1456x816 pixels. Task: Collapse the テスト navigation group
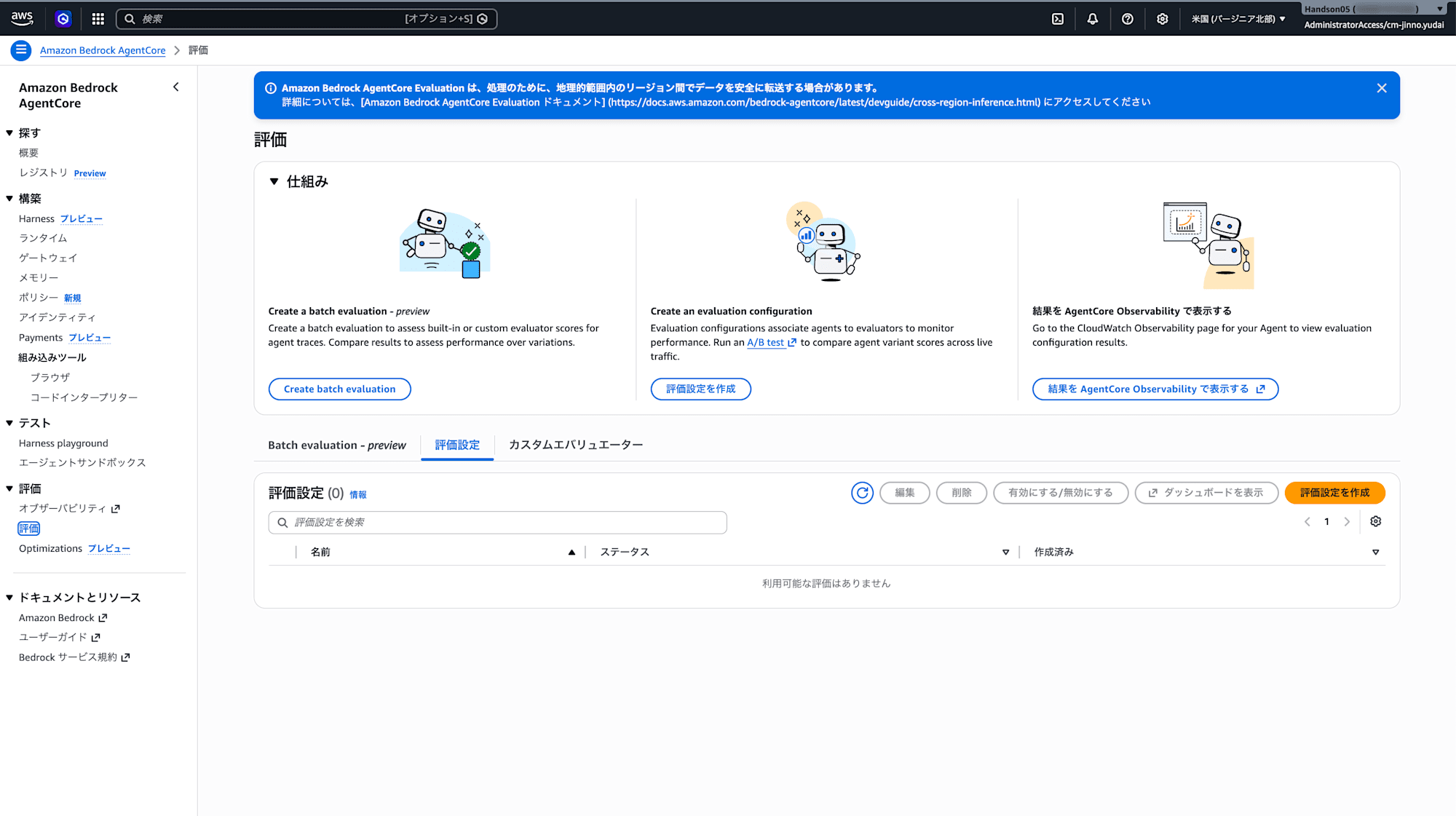coord(9,423)
